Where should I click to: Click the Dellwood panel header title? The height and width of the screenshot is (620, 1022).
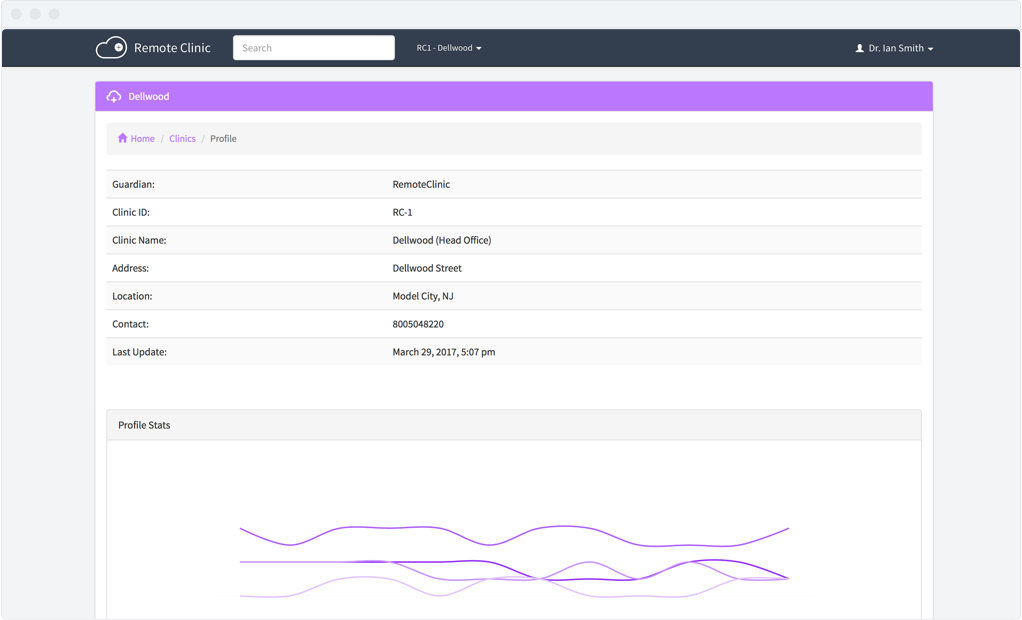pyautogui.click(x=148, y=97)
